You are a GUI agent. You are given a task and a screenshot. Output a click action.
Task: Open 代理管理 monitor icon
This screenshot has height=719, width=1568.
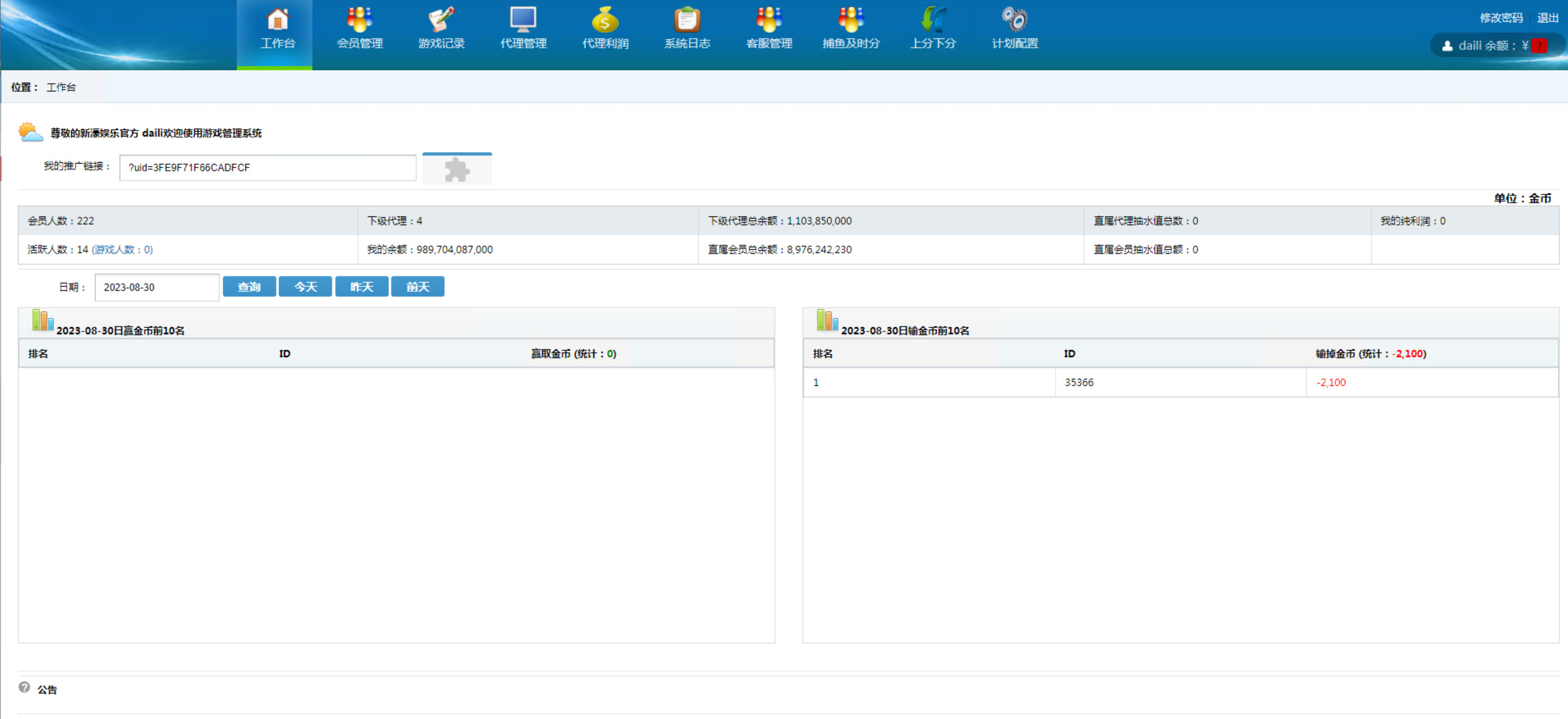pos(523,21)
